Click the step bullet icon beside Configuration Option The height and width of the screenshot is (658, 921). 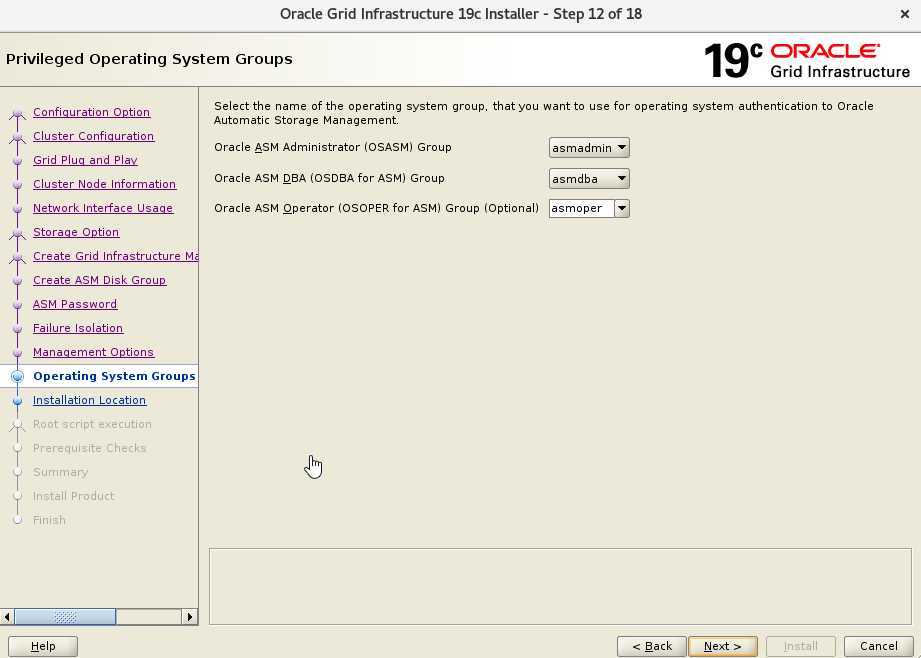pyautogui.click(x=18, y=112)
